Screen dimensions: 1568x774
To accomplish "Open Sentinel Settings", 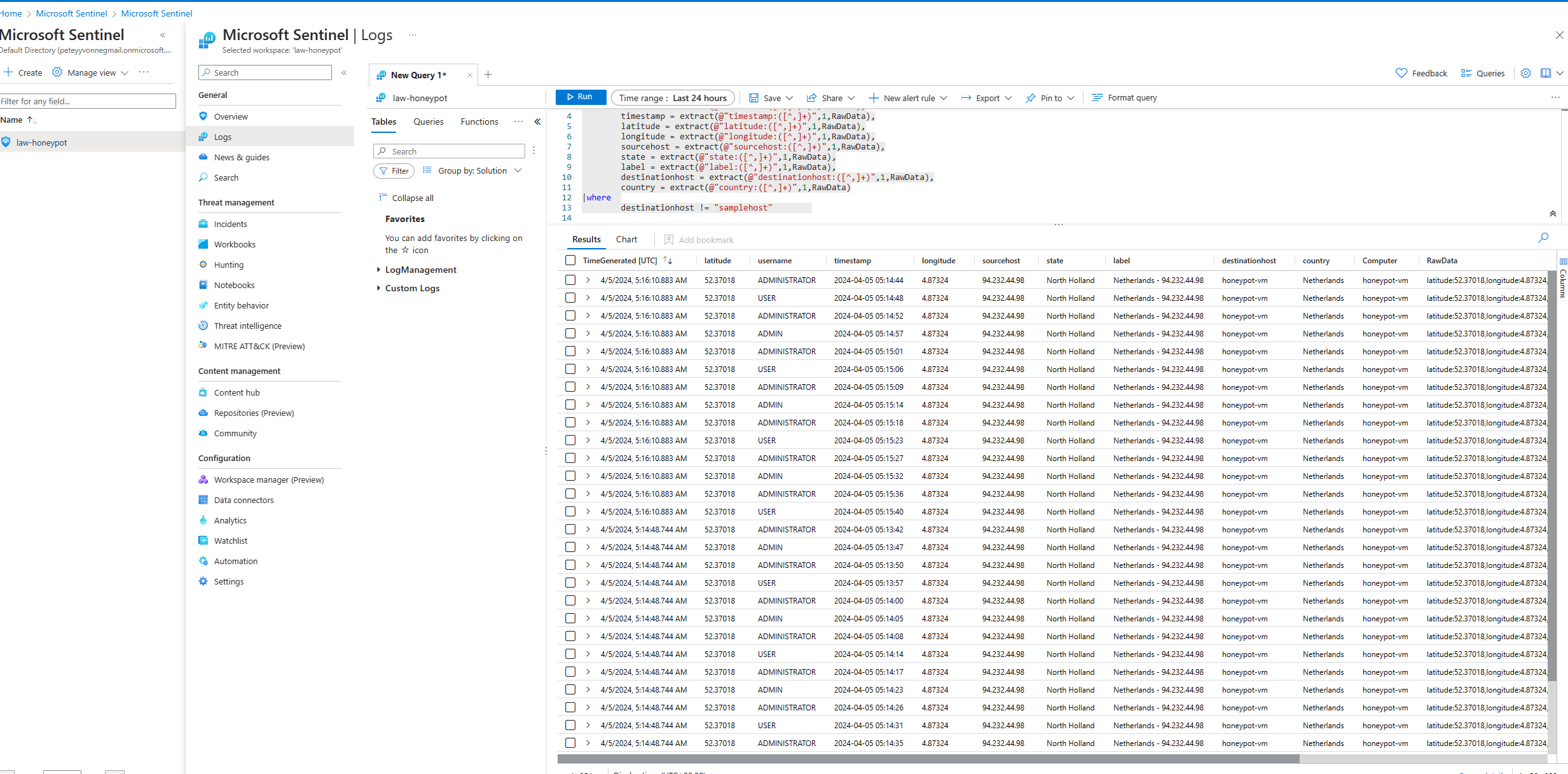I will [228, 581].
